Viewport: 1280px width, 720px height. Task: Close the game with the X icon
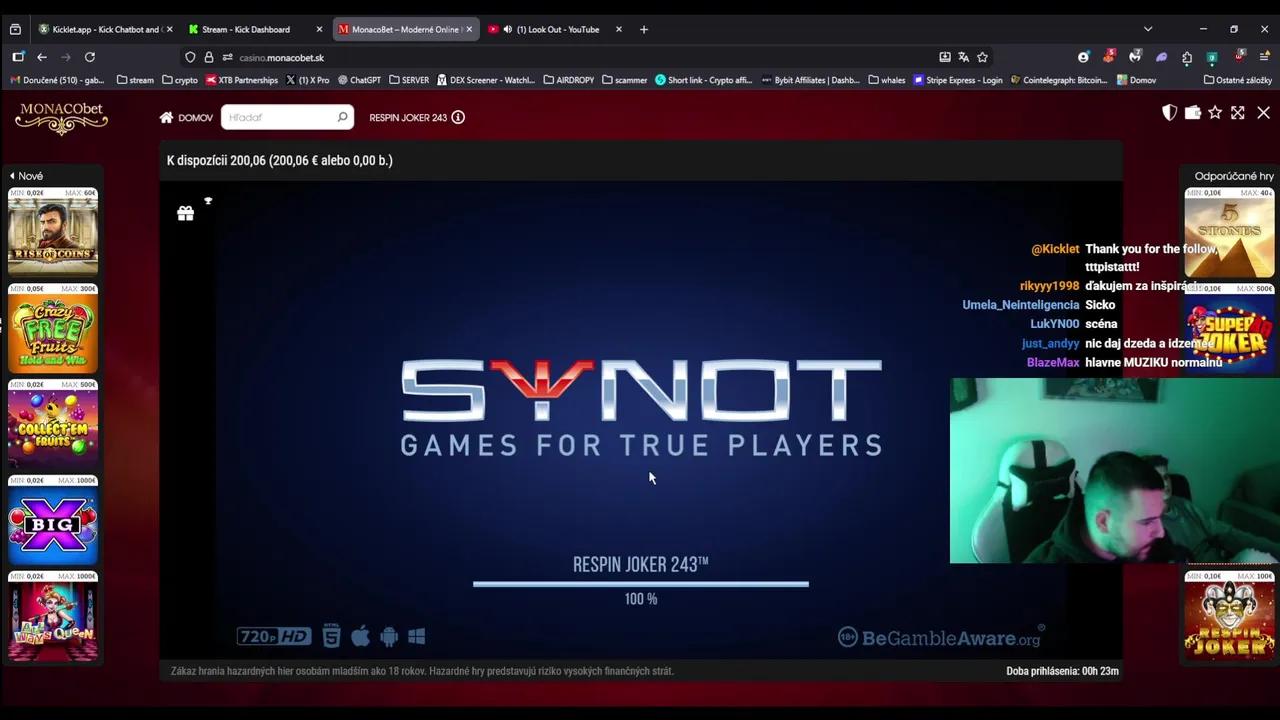point(1263,113)
